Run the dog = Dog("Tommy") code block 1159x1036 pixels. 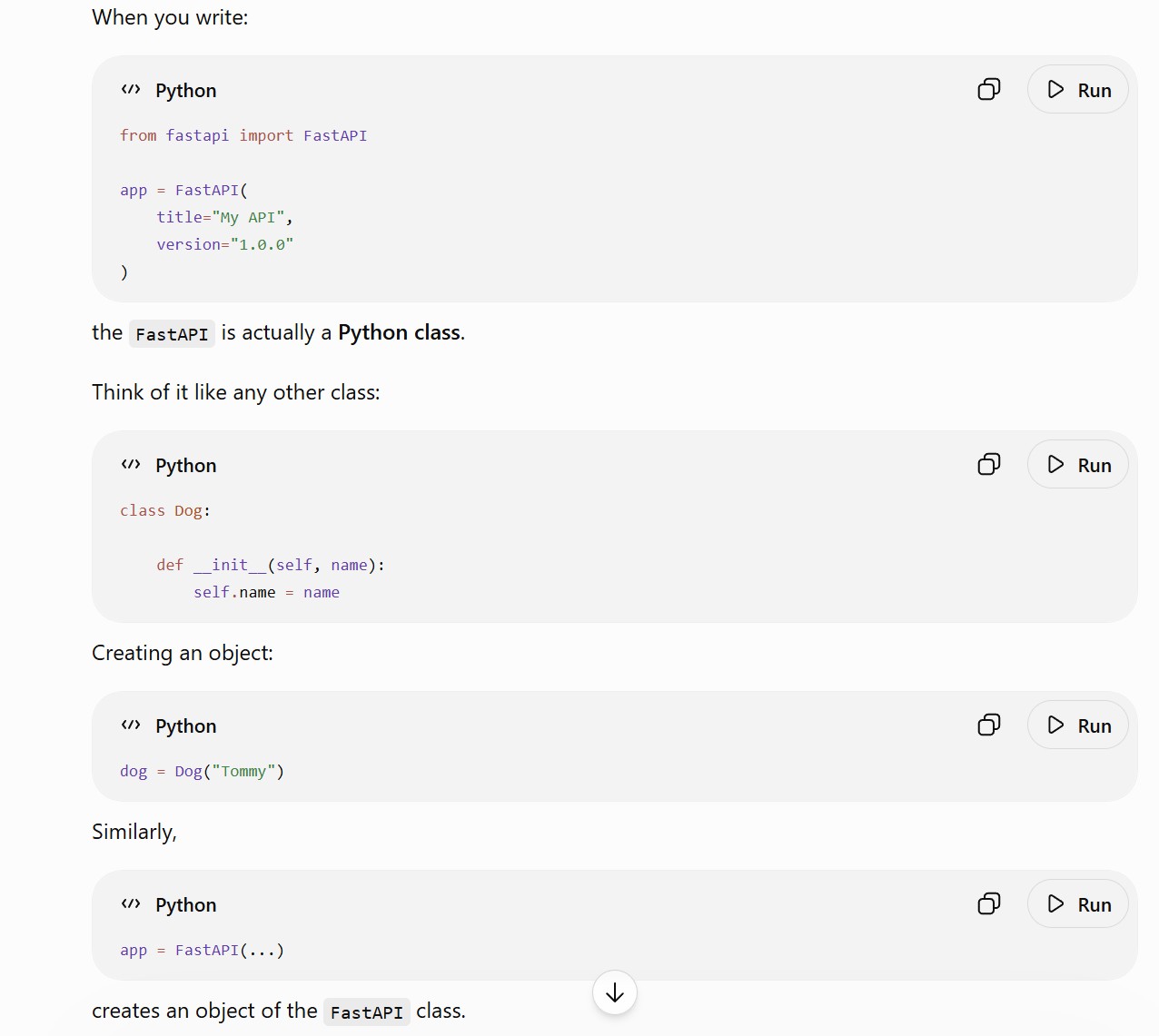point(1078,725)
